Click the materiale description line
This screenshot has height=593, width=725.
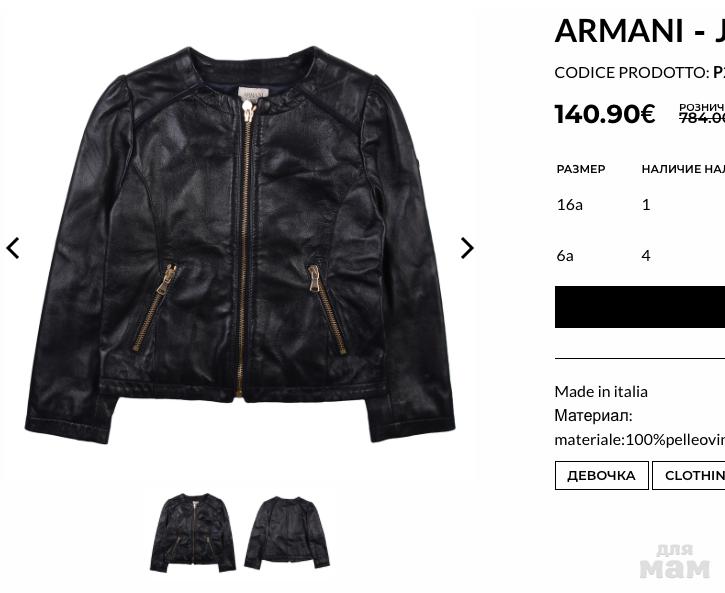pos(640,440)
